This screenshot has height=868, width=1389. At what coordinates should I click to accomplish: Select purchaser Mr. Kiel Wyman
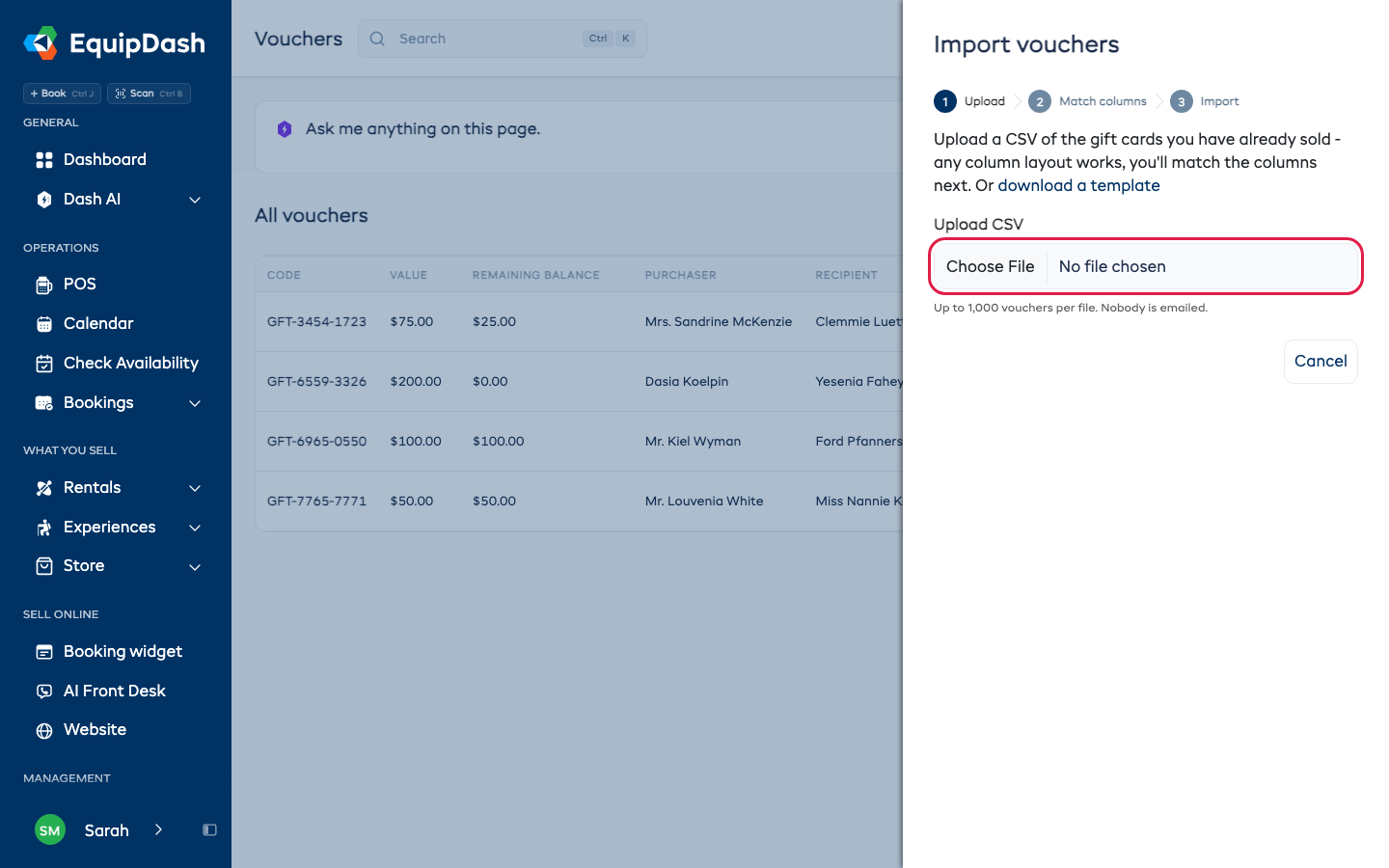click(693, 442)
